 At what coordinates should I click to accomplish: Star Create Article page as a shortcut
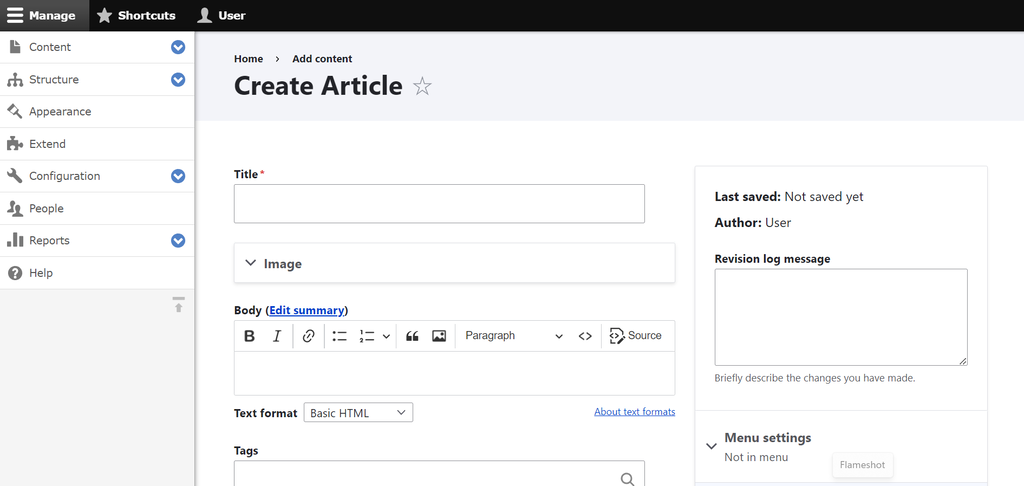click(422, 87)
